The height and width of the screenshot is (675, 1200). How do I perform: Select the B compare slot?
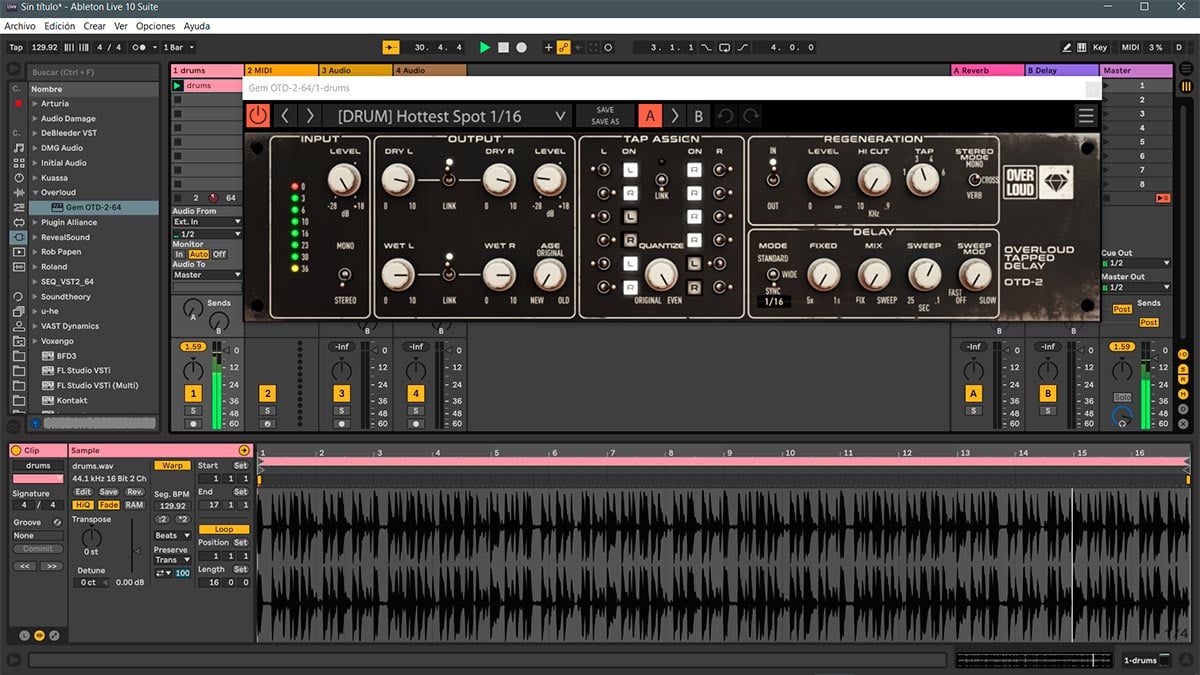[x=698, y=116]
